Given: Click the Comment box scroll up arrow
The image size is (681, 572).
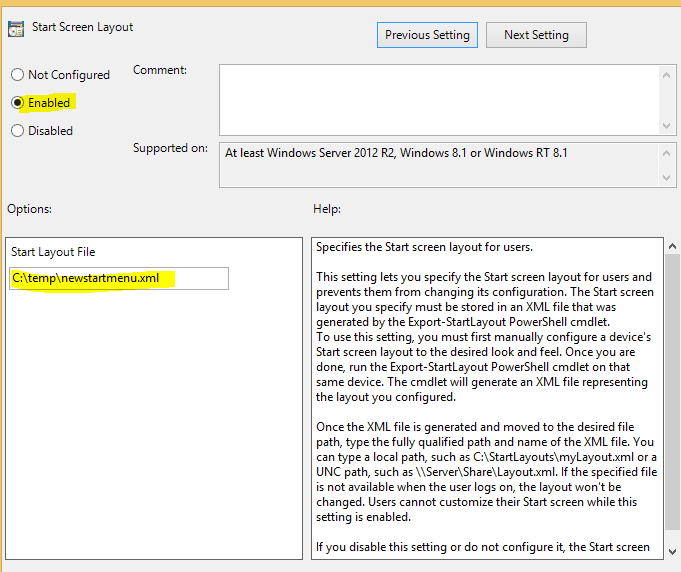Looking at the screenshot, I should point(667,75).
